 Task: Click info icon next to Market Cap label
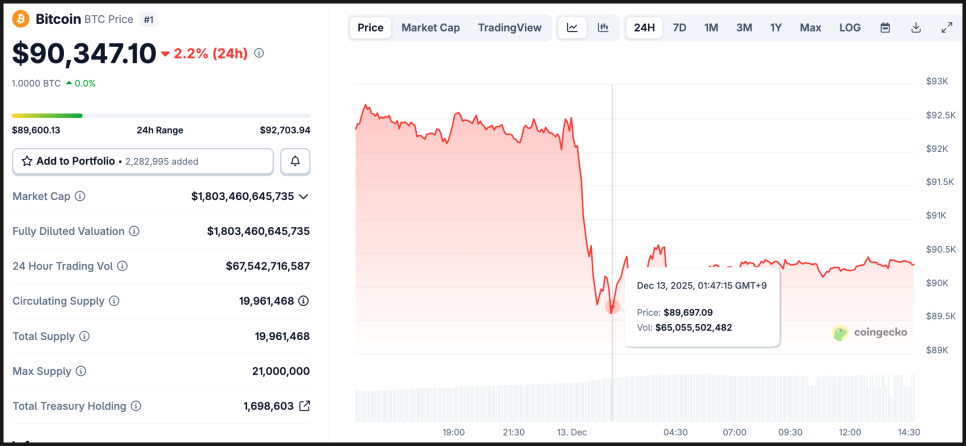coord(80,197)
